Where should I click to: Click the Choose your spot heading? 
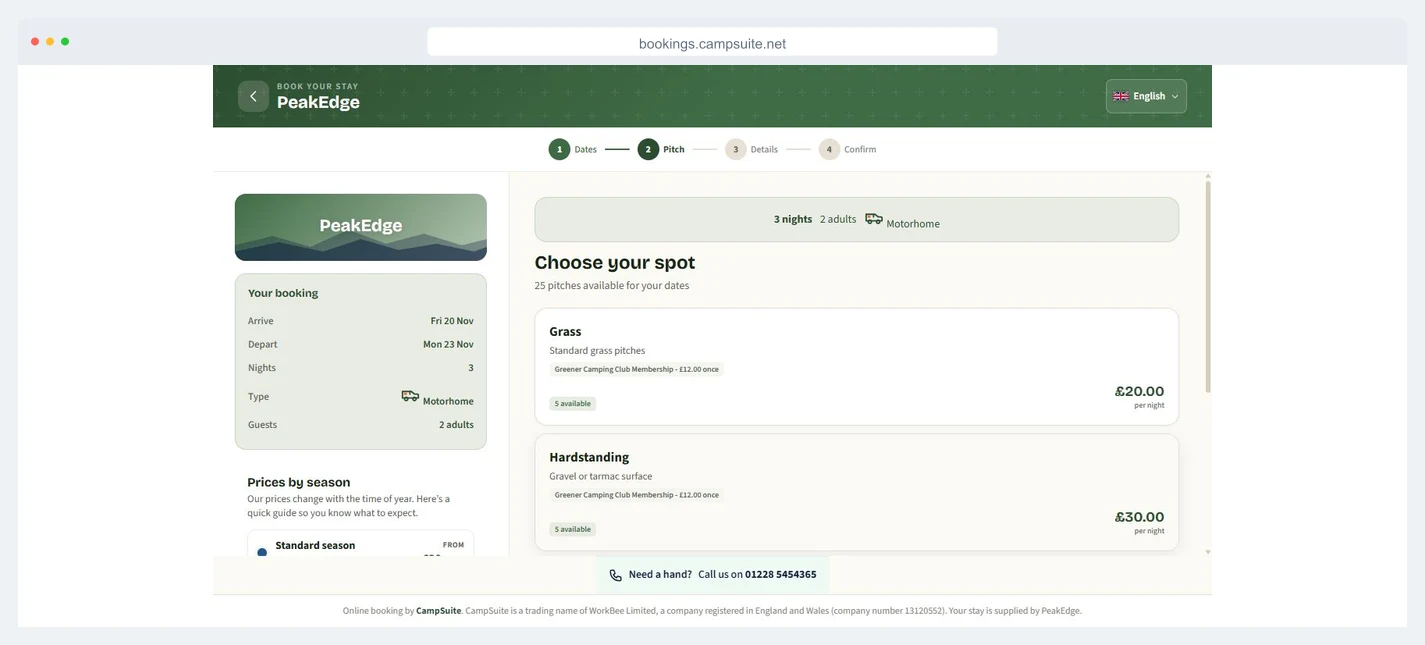pyautogui.click(x=615, y=263)
